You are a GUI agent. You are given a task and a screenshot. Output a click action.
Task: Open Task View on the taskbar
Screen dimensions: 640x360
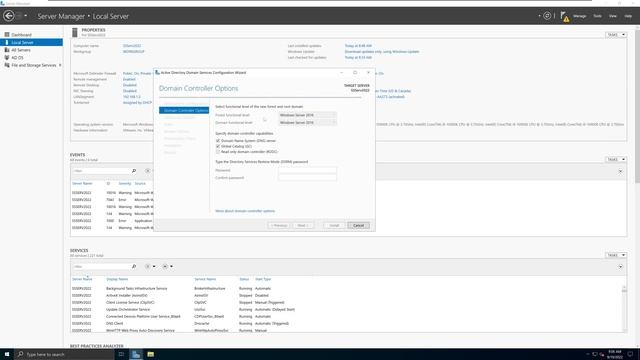click(x=121, y=354)
